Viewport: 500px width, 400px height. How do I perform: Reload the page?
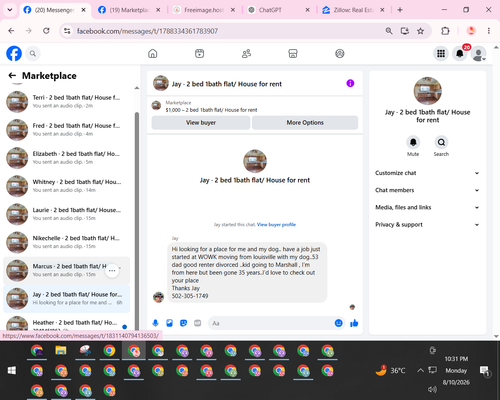click(46, 31)
